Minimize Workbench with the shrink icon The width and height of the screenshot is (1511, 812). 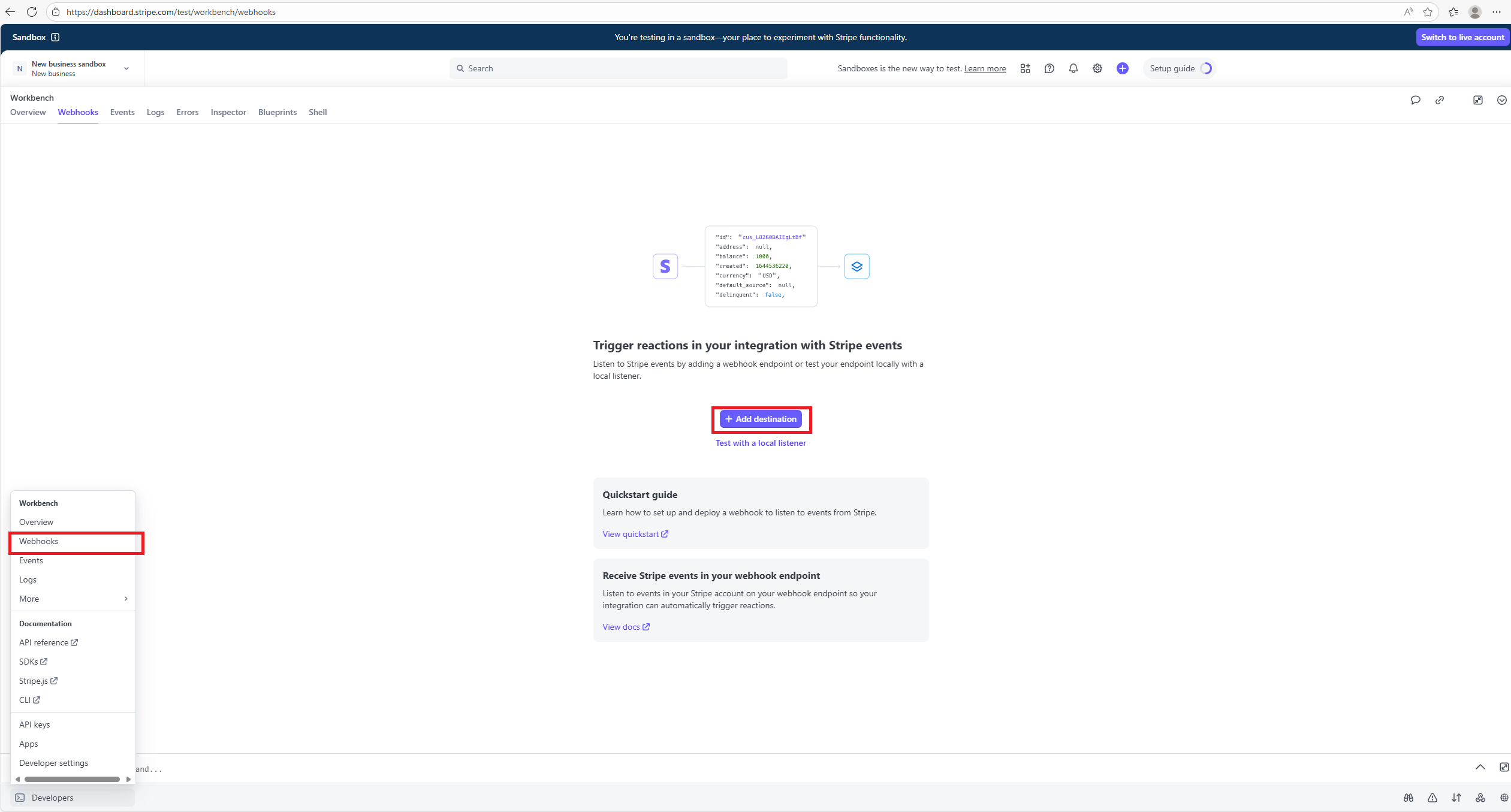coord(1477,100)
